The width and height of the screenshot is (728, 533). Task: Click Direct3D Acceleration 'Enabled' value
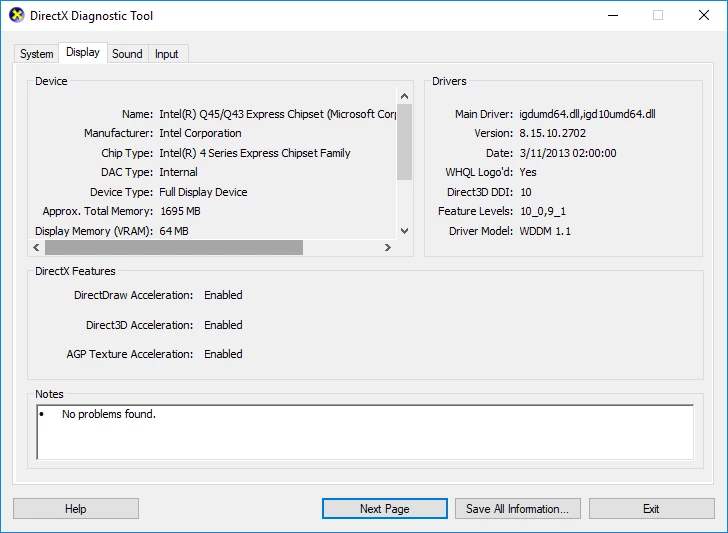pyautogui.click(x=223, y=325)
